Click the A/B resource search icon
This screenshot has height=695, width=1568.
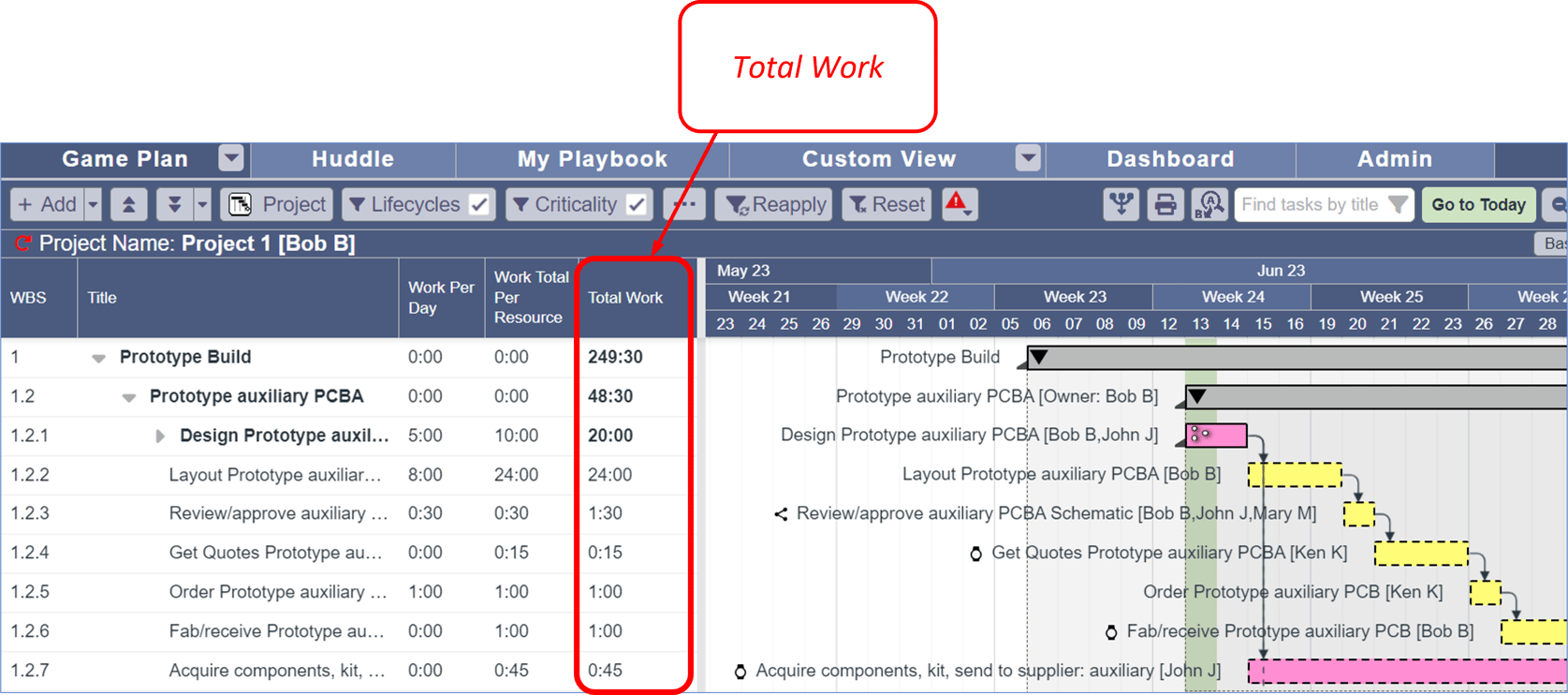tap(1209, 204)
